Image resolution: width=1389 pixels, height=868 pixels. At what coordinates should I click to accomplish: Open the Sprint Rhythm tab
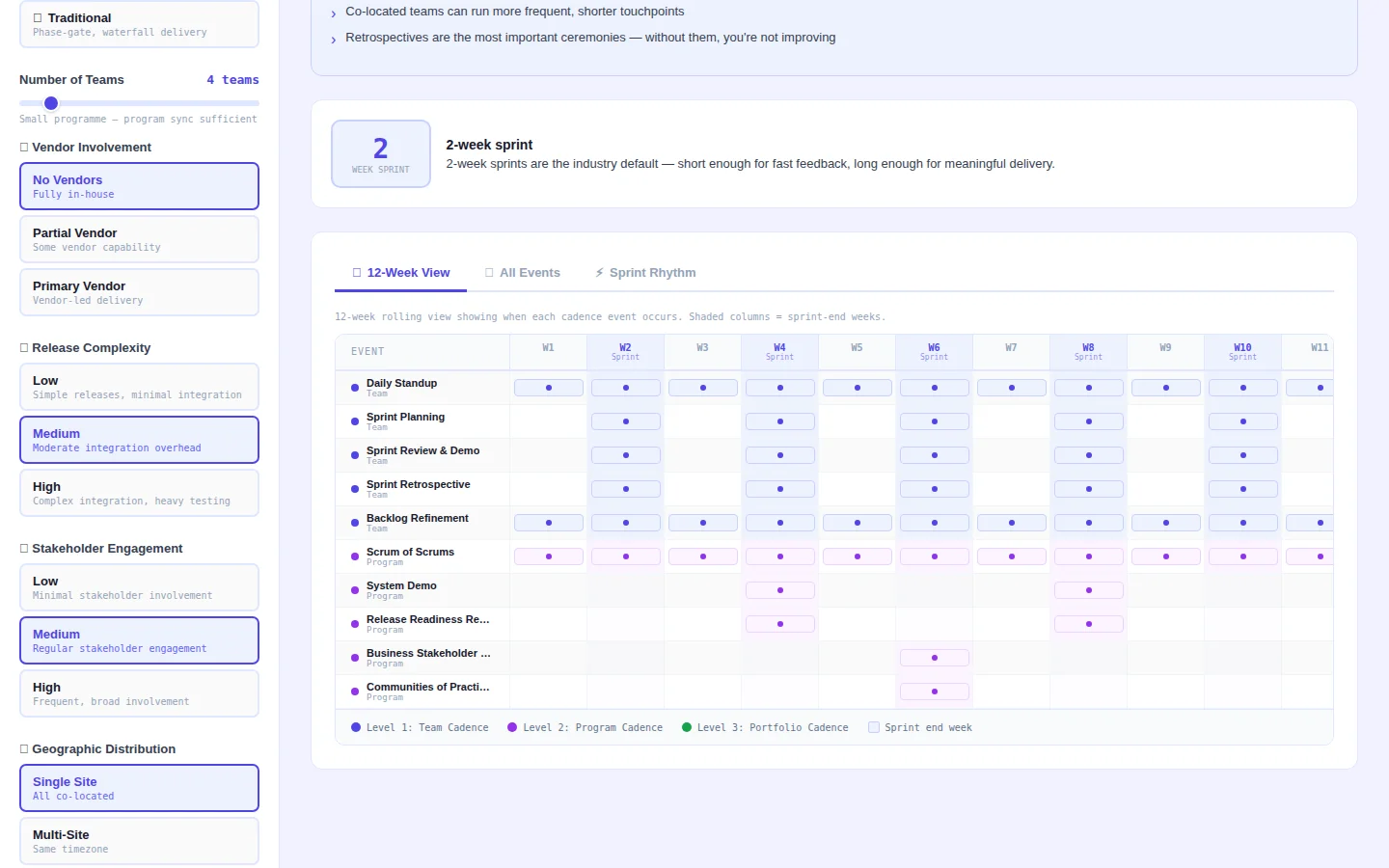click(x=645, y=273)
